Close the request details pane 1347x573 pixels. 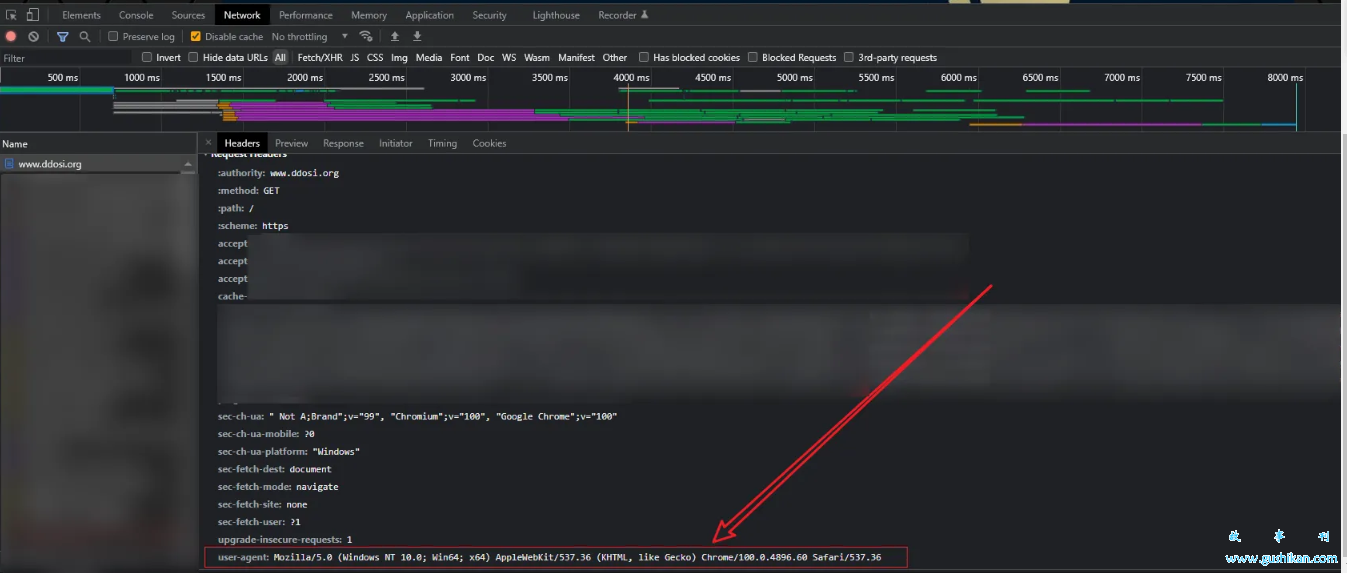[x=208, y=143]
